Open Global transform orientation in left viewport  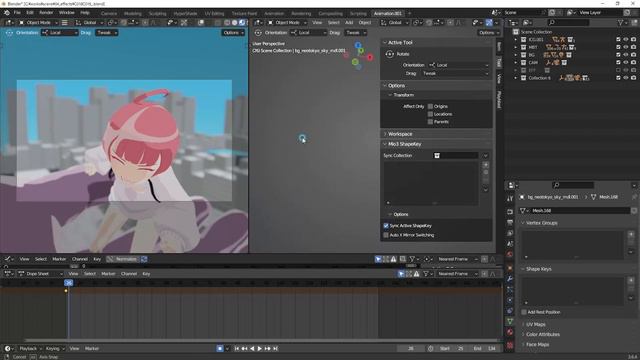click(89, 22)
